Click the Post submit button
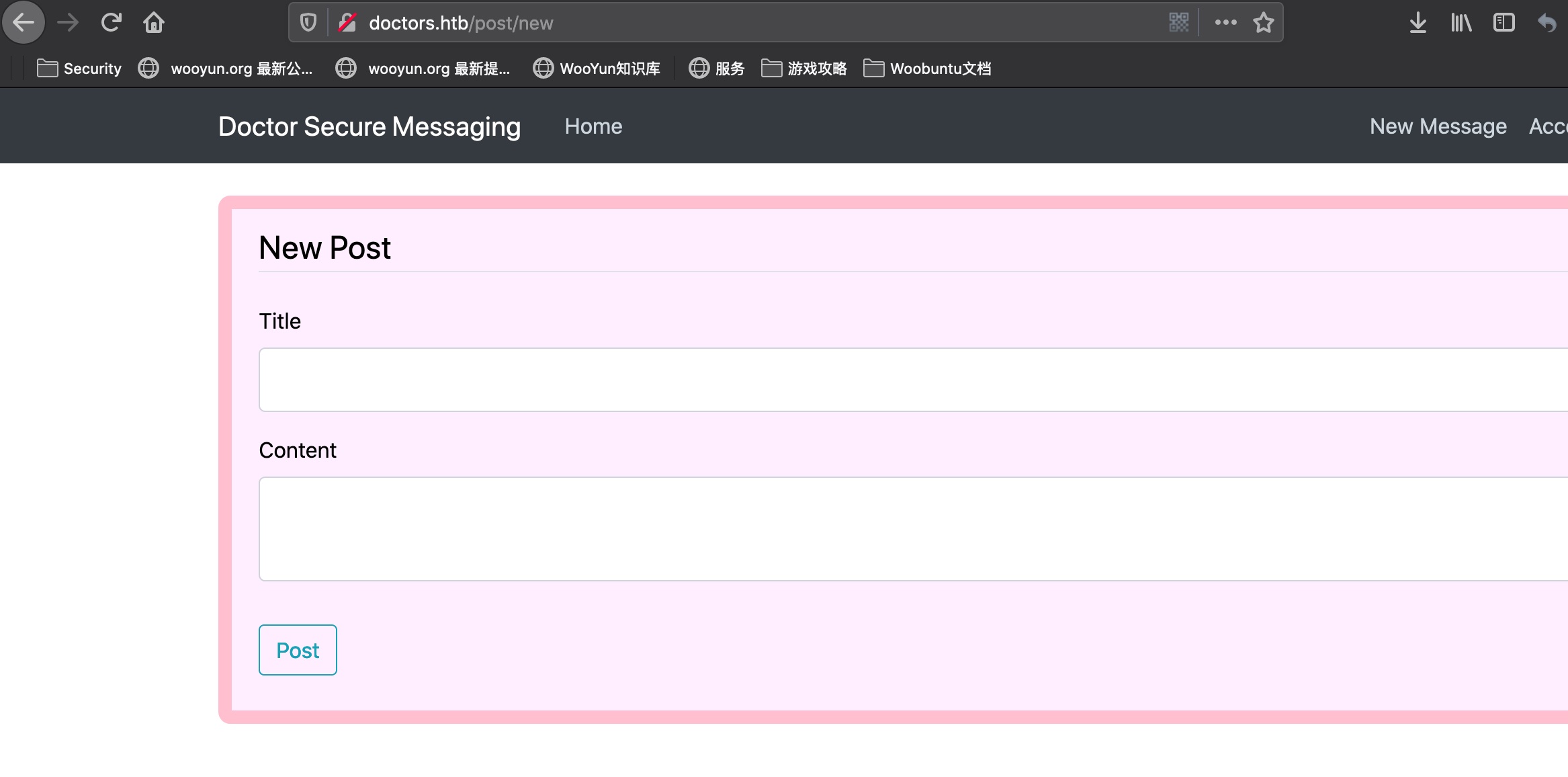The height and width of the screenshot is (777, 1568). tap(298, 650)
